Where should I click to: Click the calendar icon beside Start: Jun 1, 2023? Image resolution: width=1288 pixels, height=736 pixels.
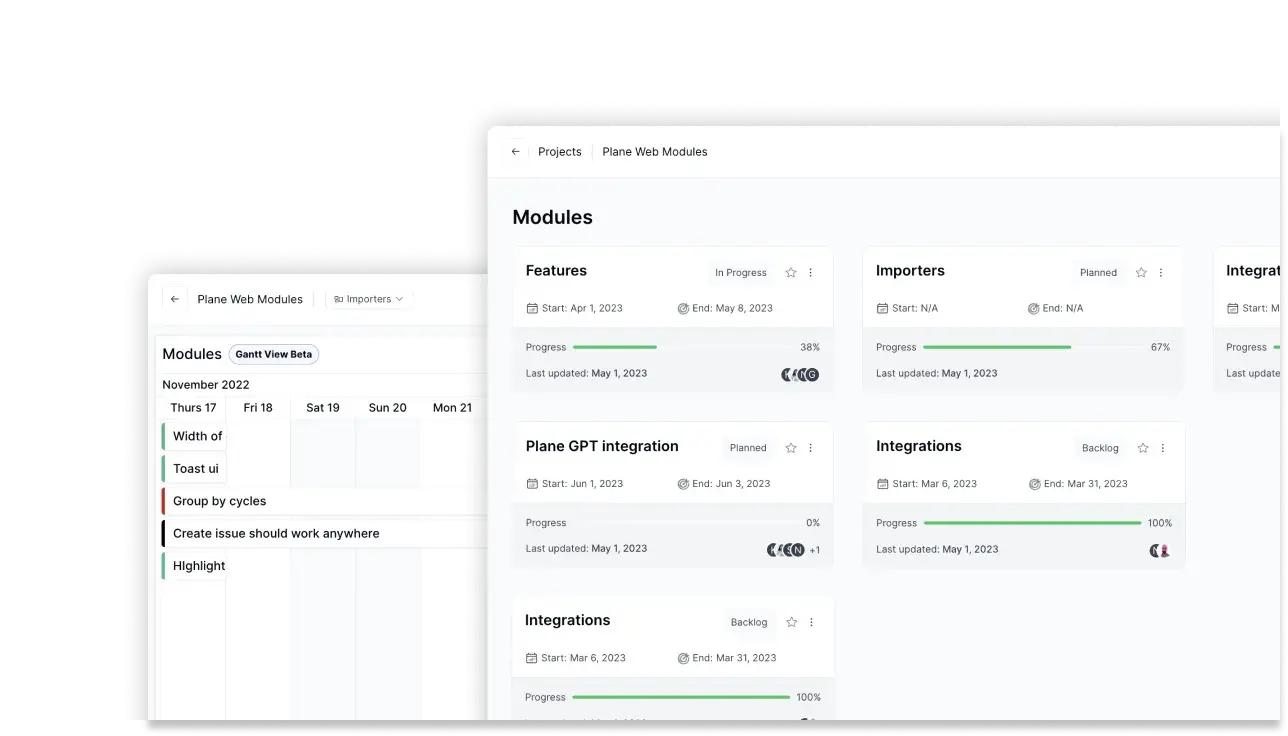coord(532,484)
